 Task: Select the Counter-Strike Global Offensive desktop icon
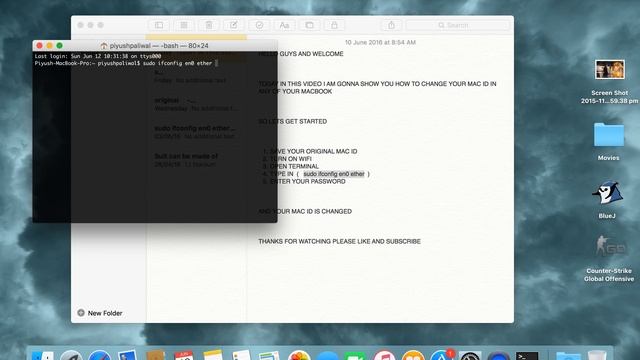(x=609, y=247)
